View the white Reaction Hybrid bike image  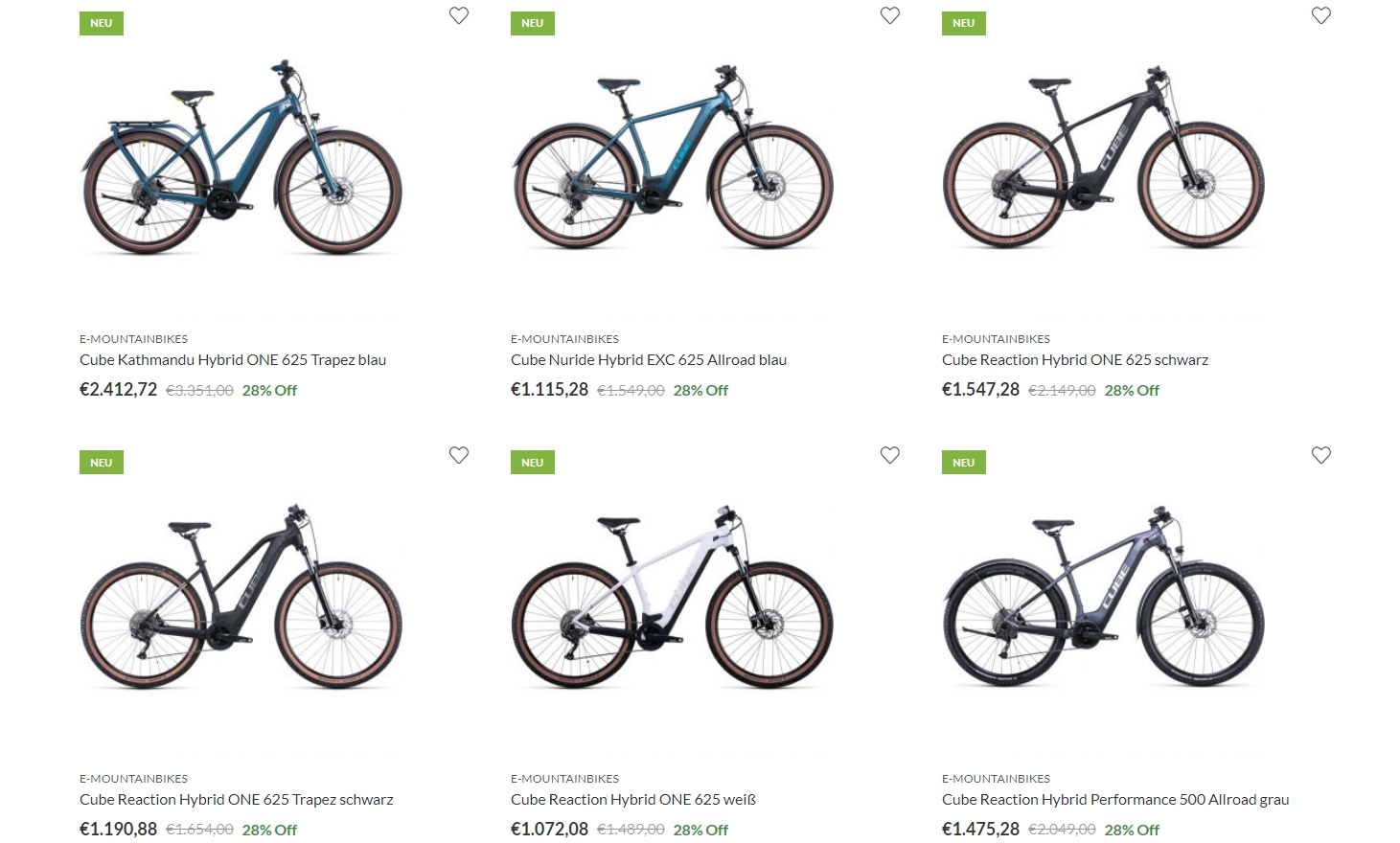coord(673,597)
